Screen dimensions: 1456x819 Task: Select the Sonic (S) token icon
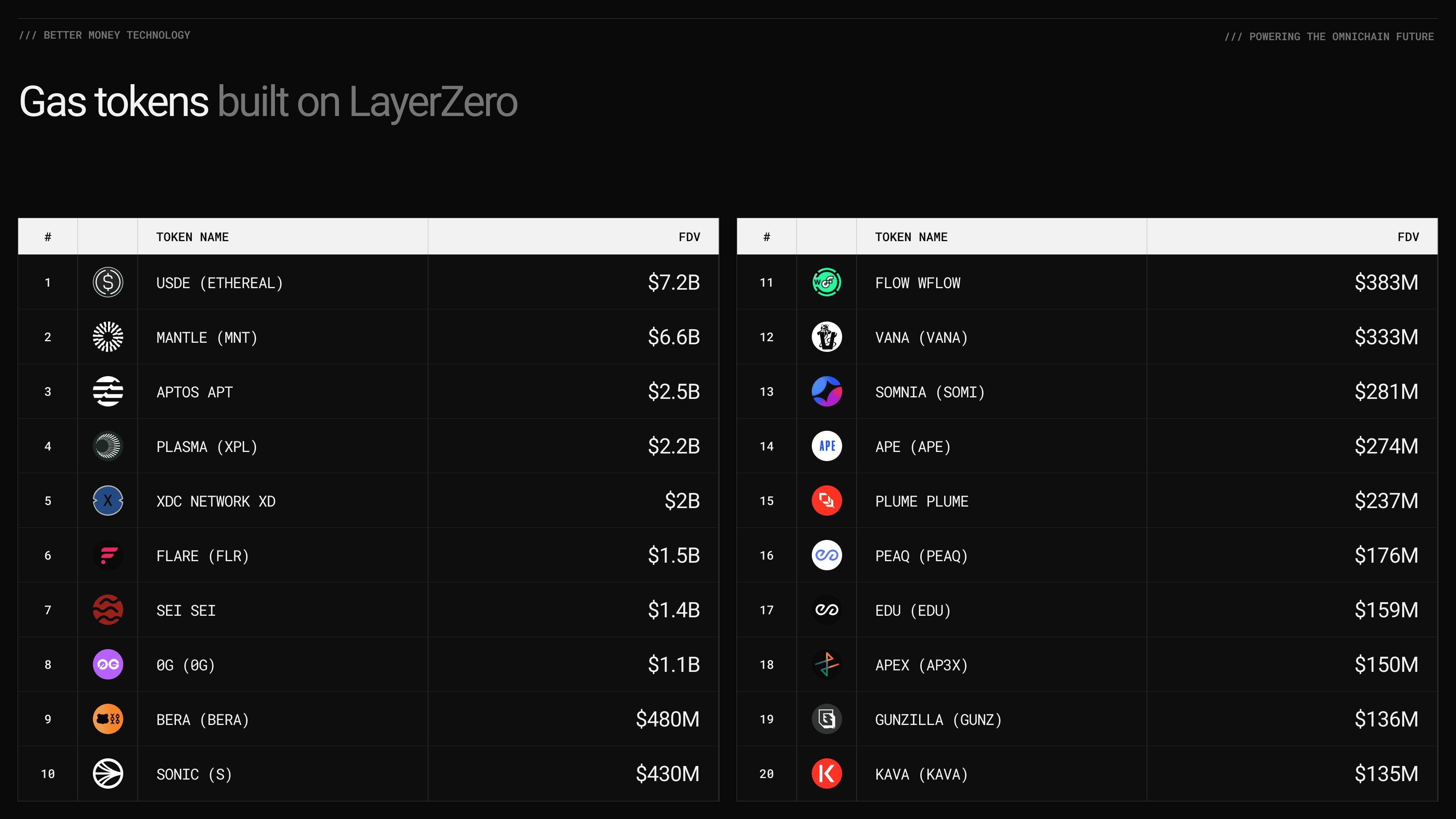(x=107, y=774)
